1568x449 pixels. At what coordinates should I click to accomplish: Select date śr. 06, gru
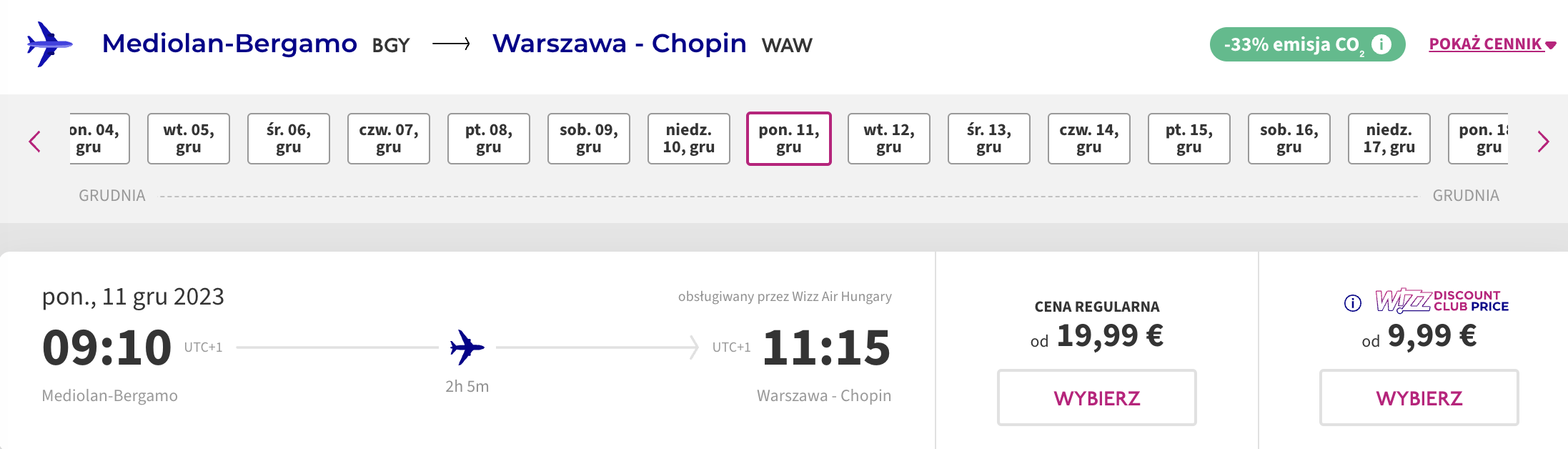(x=289, y=139)
